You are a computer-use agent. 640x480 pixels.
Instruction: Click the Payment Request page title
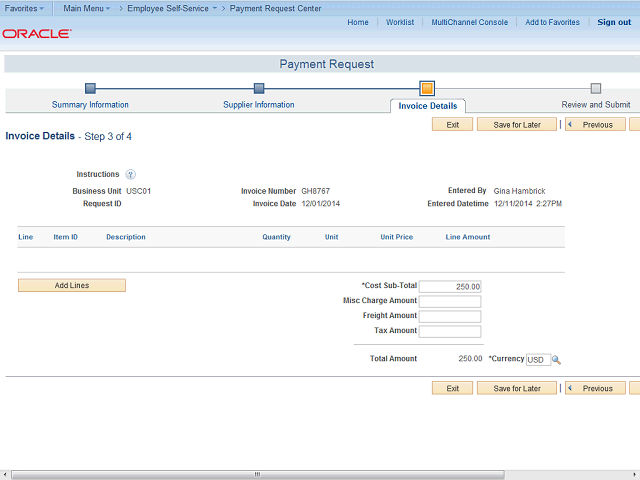point(327,64)
